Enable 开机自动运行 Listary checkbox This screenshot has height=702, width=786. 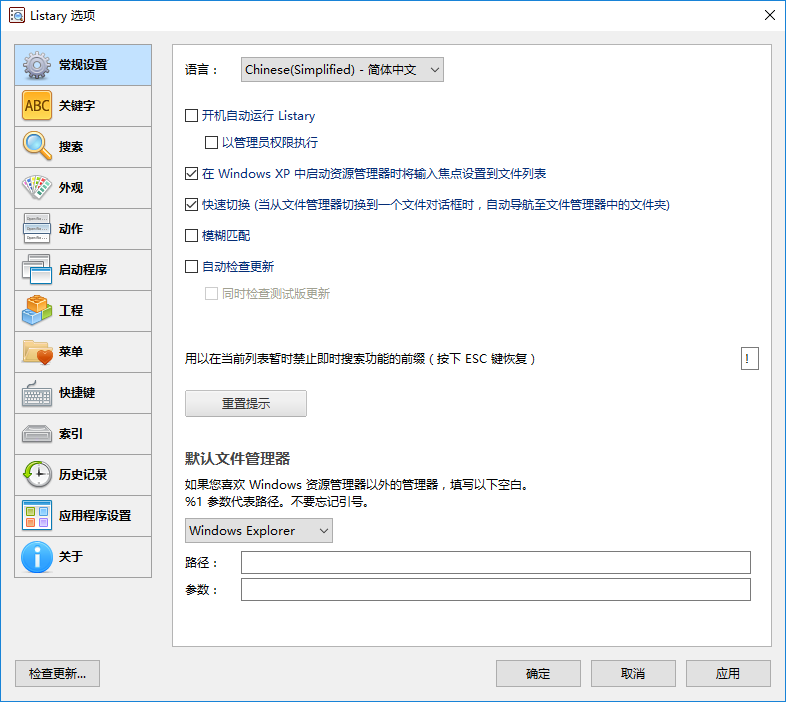[x=191, y=116]
